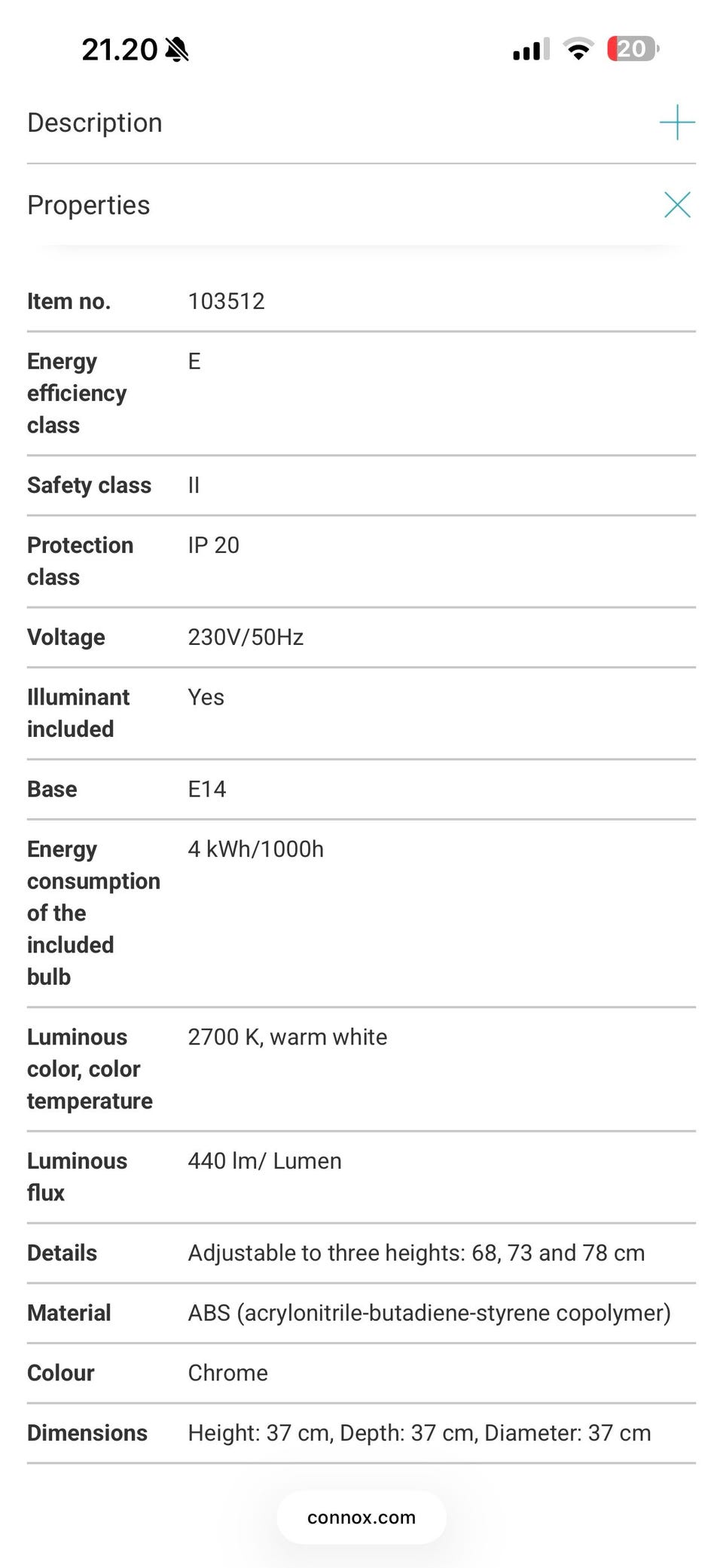Tap the Chrome colour value
Image resolution: width=723 pixels, height=1568 pixels.
point(227,1373)
